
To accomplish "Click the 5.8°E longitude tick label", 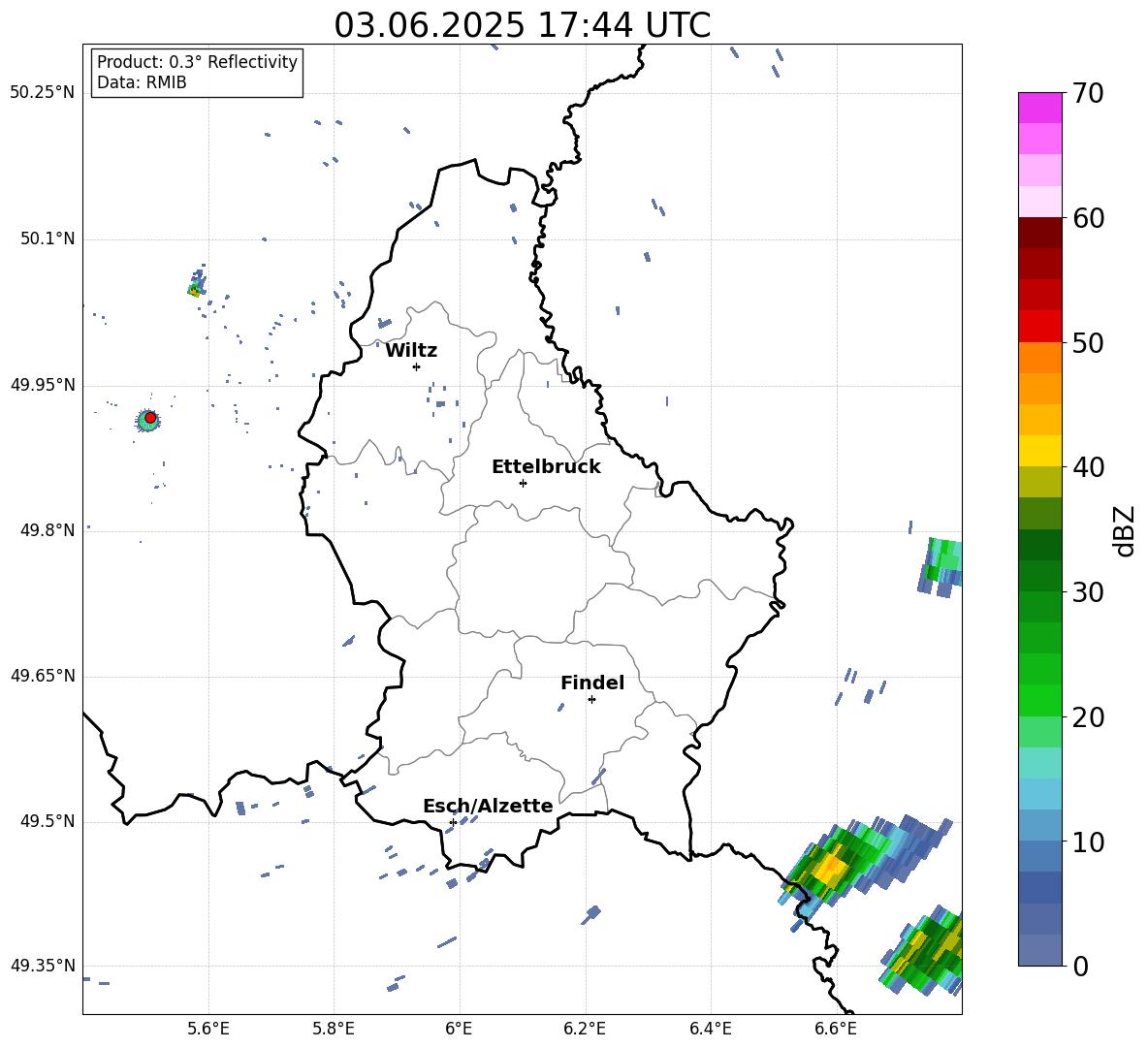I will (334, 1030).
